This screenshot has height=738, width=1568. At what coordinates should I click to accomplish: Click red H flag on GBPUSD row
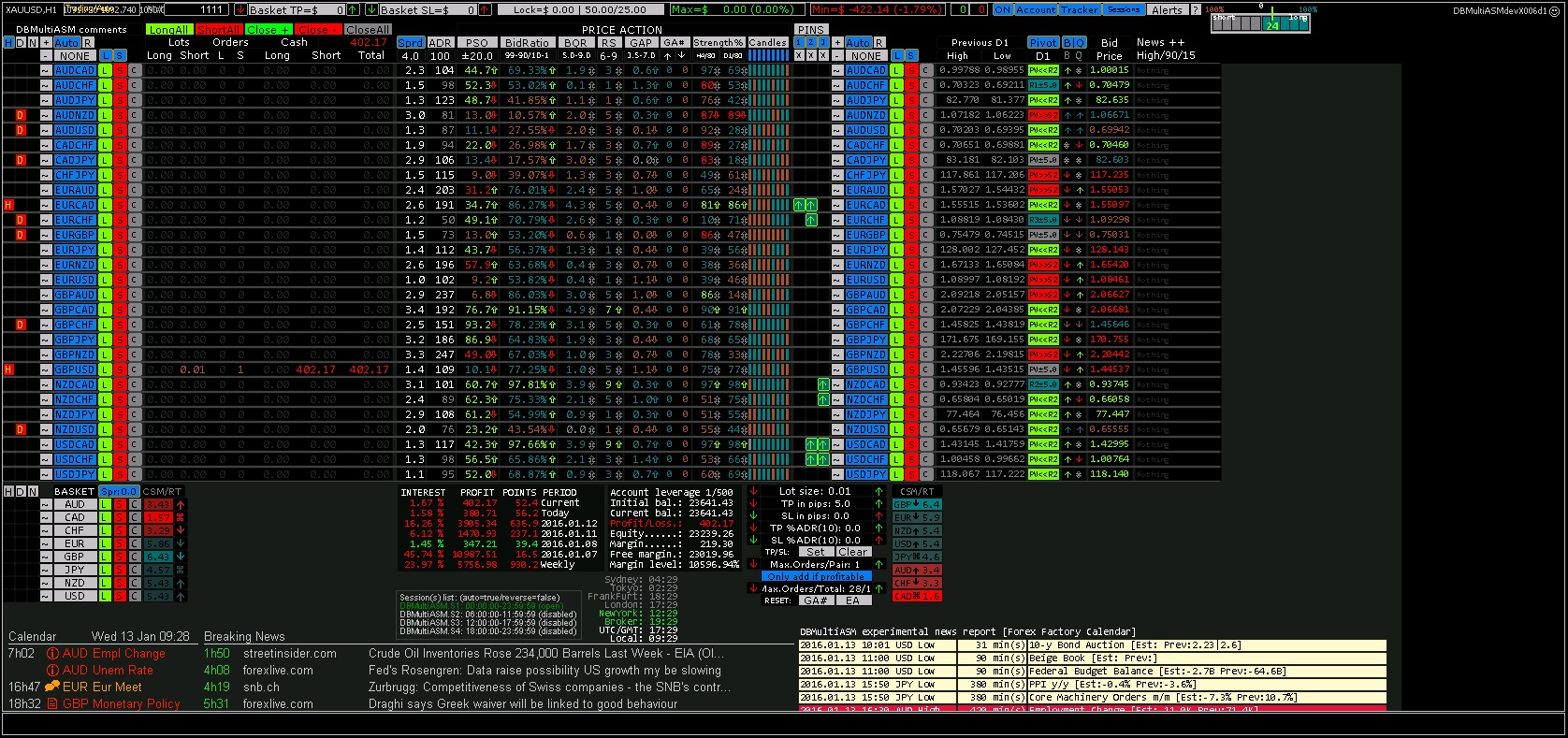(x=8, y=369)
